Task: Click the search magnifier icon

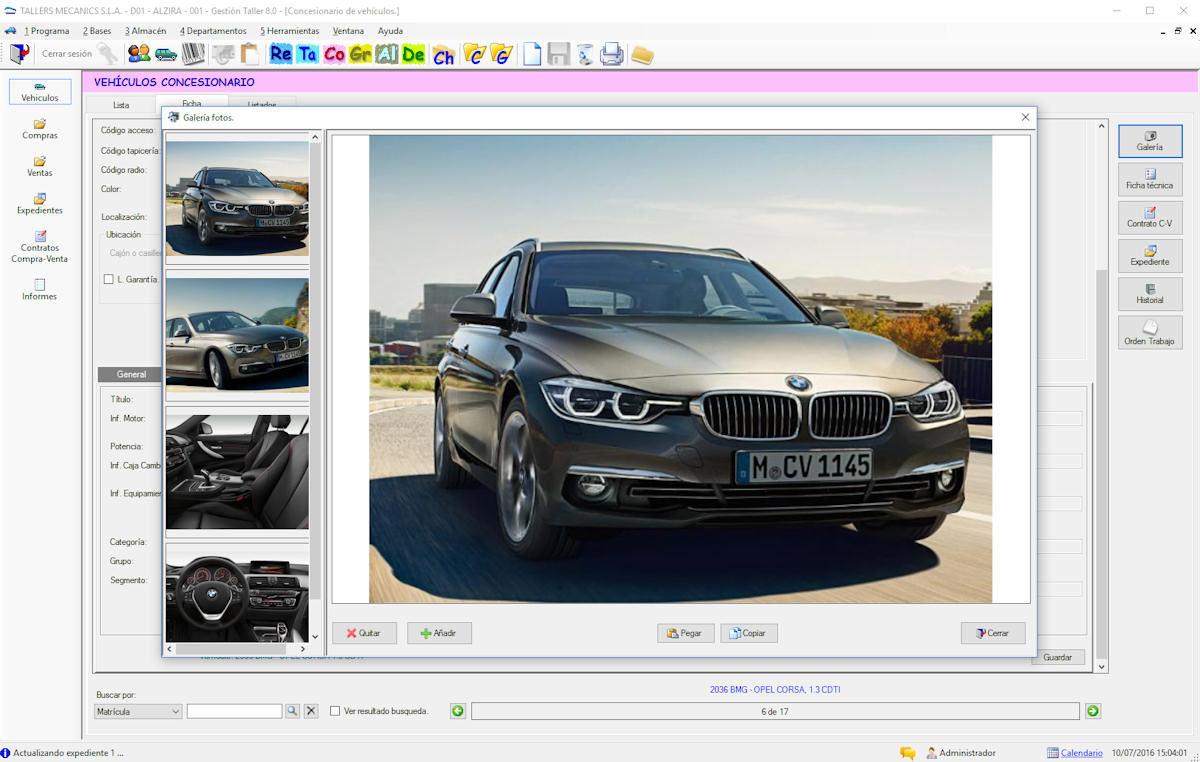Action: click(292, 711)
